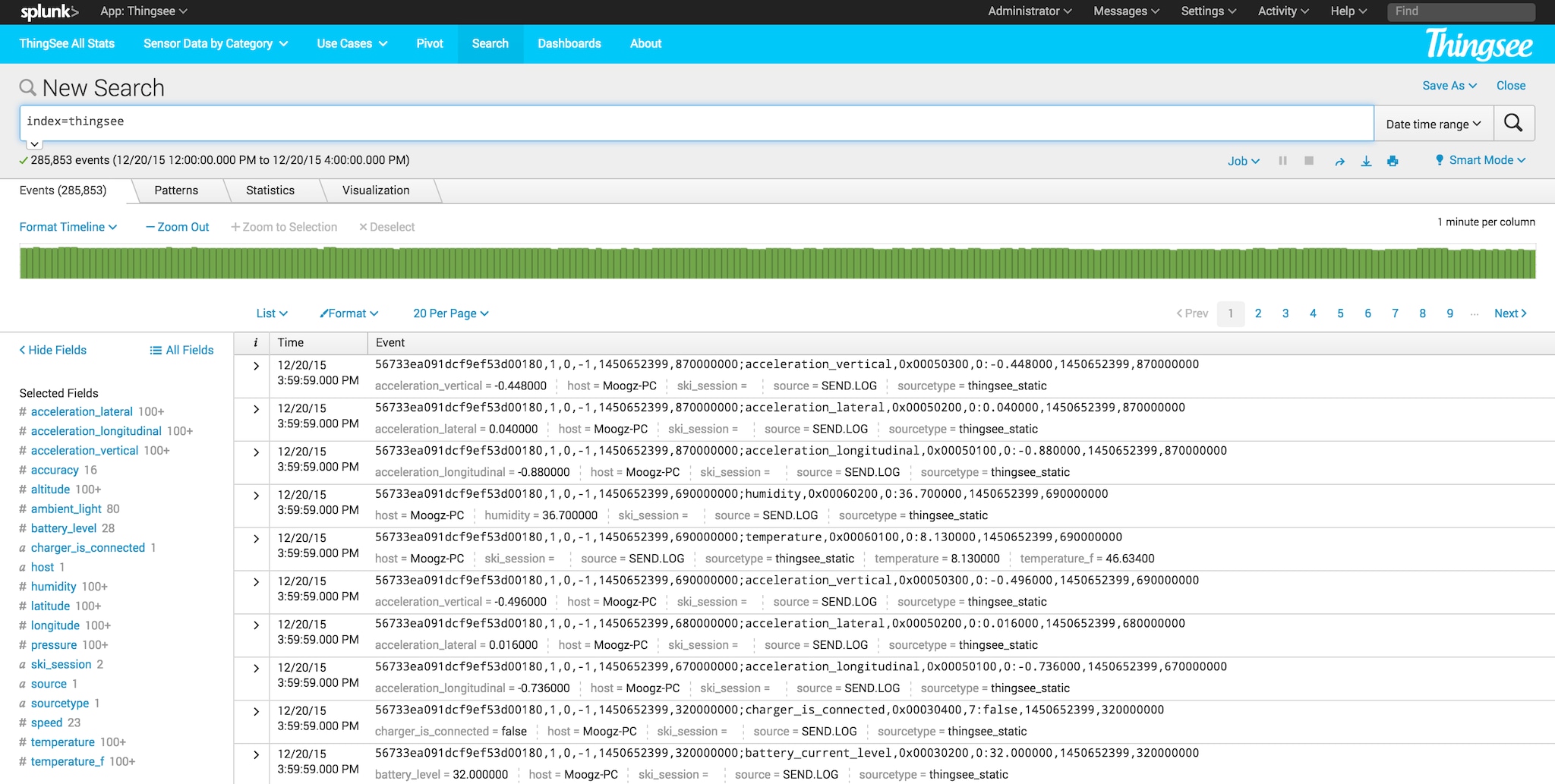Image resolution: width=1555 pixels, height=784 pixels.
Task: Expand event row for charger_is_connected false
Action: [x=256, y=712]
